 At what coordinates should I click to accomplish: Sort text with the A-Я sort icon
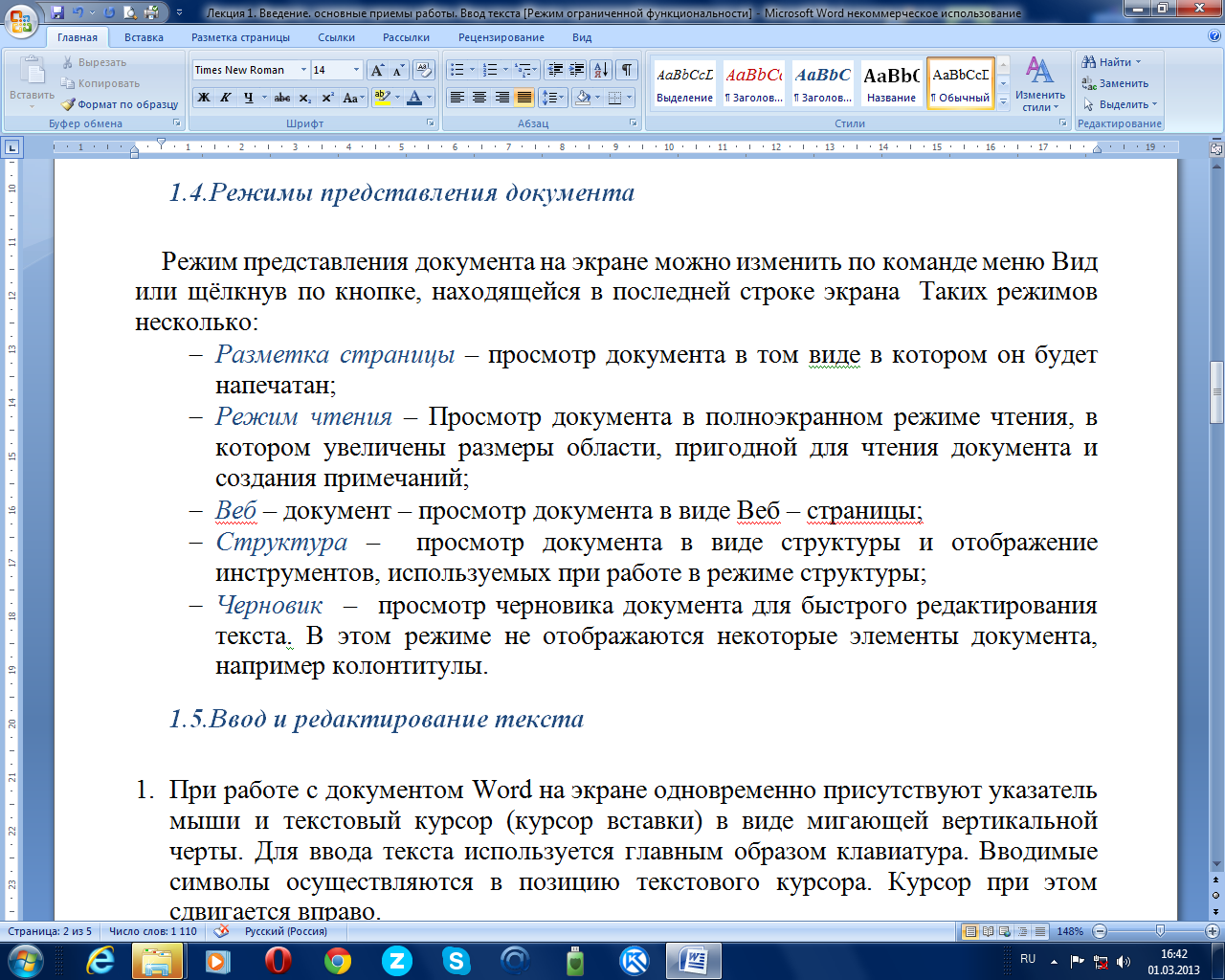point(601,70)
